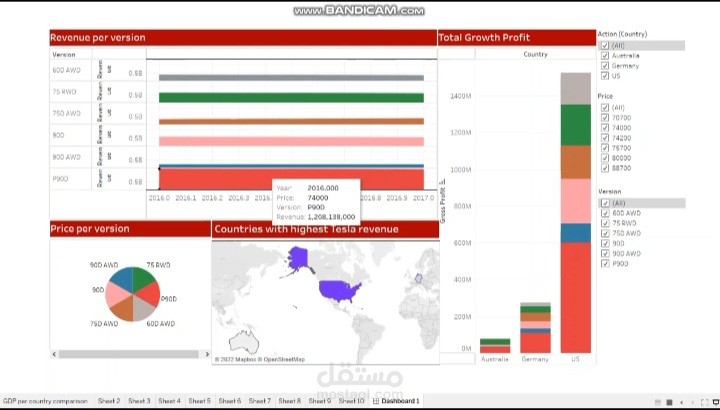Click the 'Total Growth Profit' title
Viewport: 720px width, 410px height.
pyautogui.click(x=484, y=38)
